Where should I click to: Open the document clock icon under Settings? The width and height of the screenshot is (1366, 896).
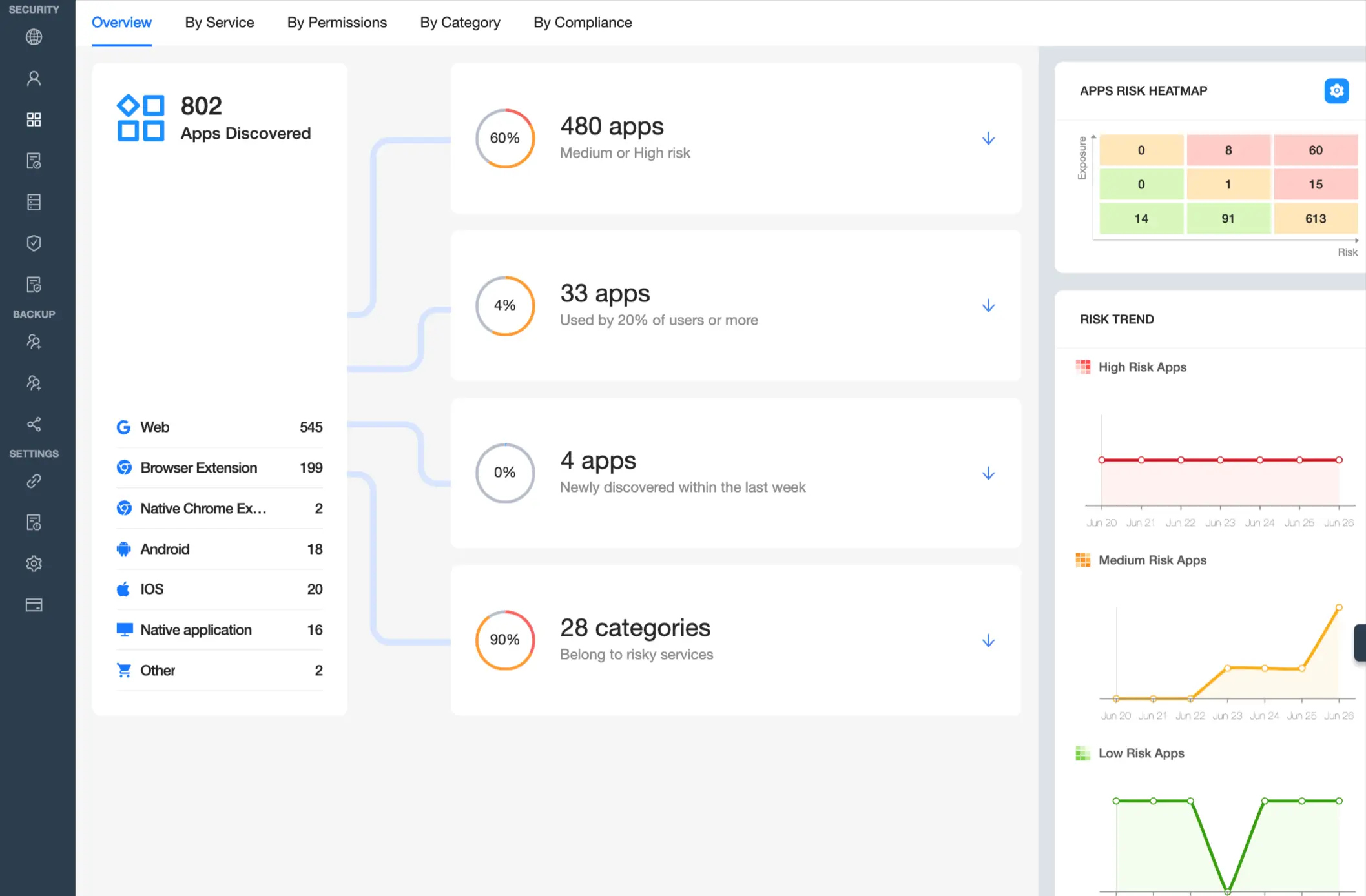point(34,522)
